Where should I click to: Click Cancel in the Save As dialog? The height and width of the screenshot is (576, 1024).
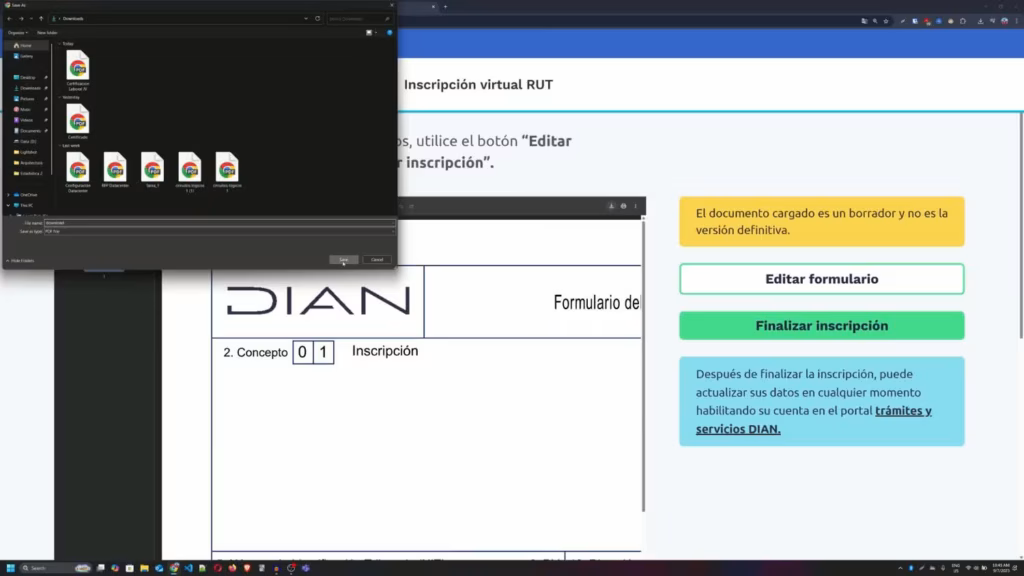pos(377,259)
